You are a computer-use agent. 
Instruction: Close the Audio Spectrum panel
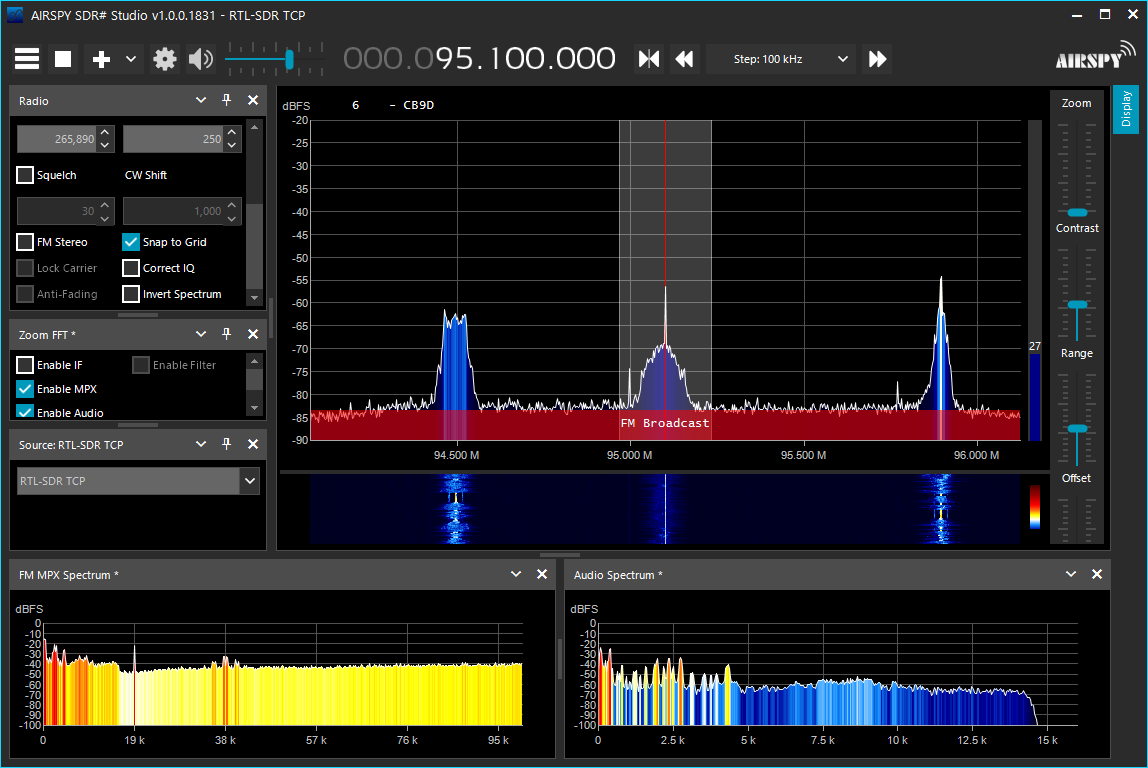point(1097,574)
